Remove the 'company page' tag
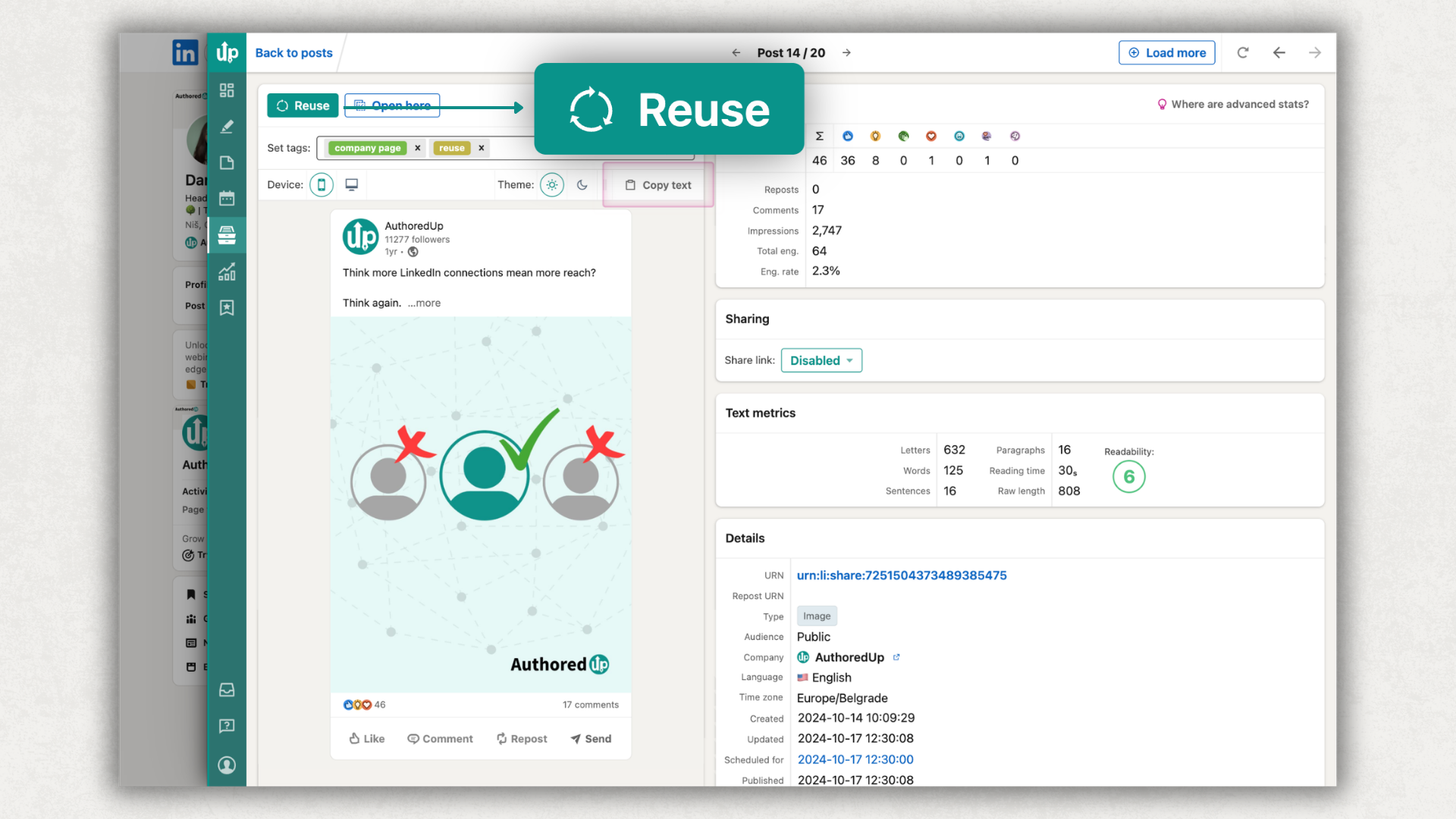The image size is (1456, 819). pos(417,148)
